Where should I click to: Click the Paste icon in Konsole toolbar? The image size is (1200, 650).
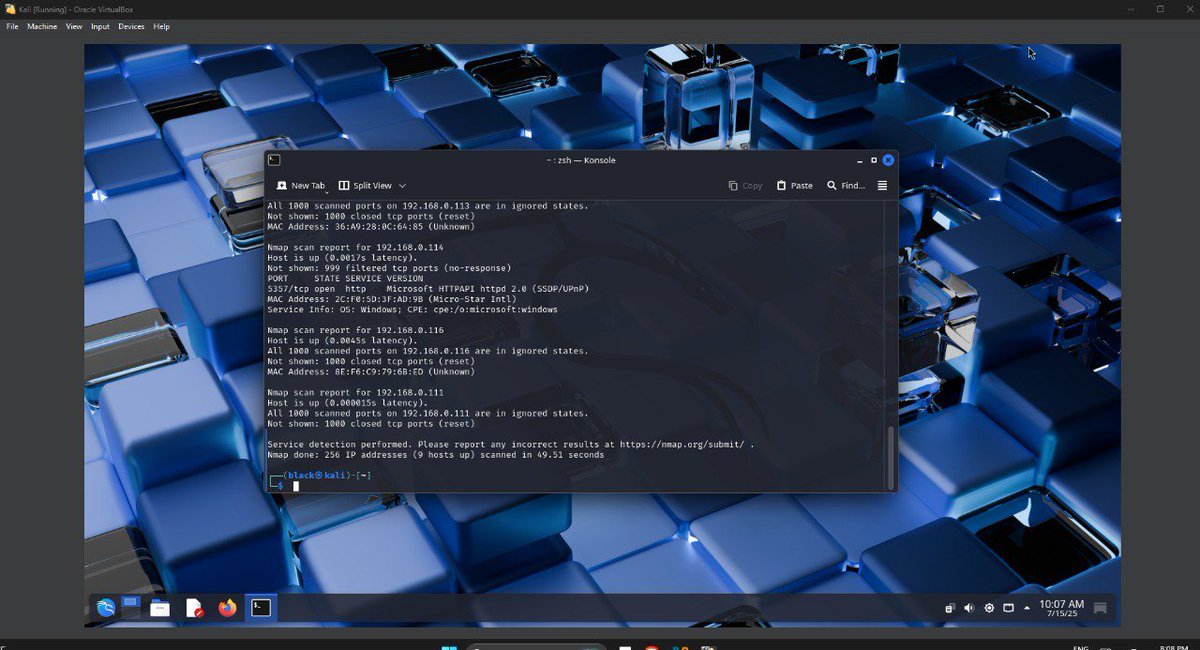[x=794, y=185]
